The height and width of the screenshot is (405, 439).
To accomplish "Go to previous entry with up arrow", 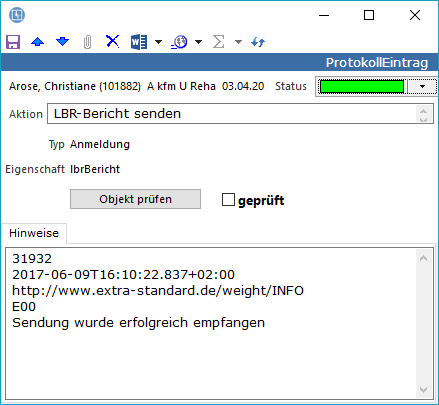I will tap(37, 42).
